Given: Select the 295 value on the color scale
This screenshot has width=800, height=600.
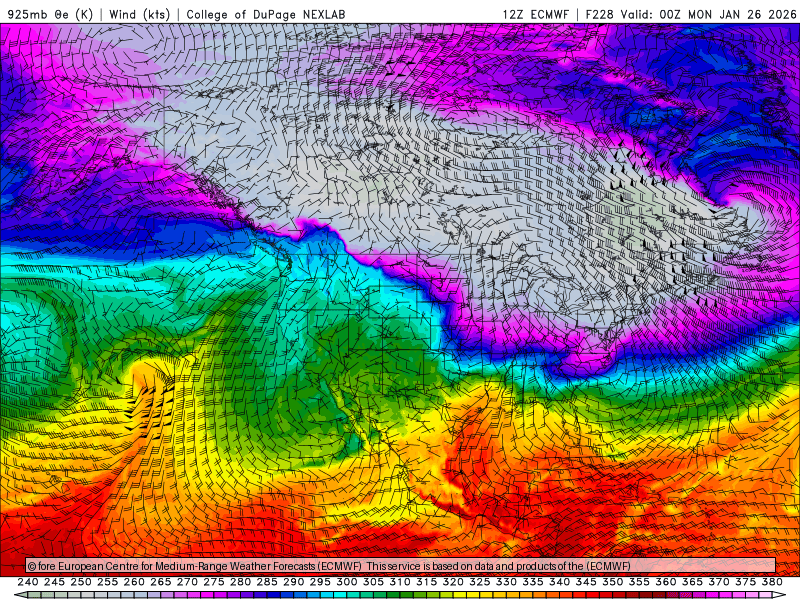Looking at the screenshot, I should [320, 582].
